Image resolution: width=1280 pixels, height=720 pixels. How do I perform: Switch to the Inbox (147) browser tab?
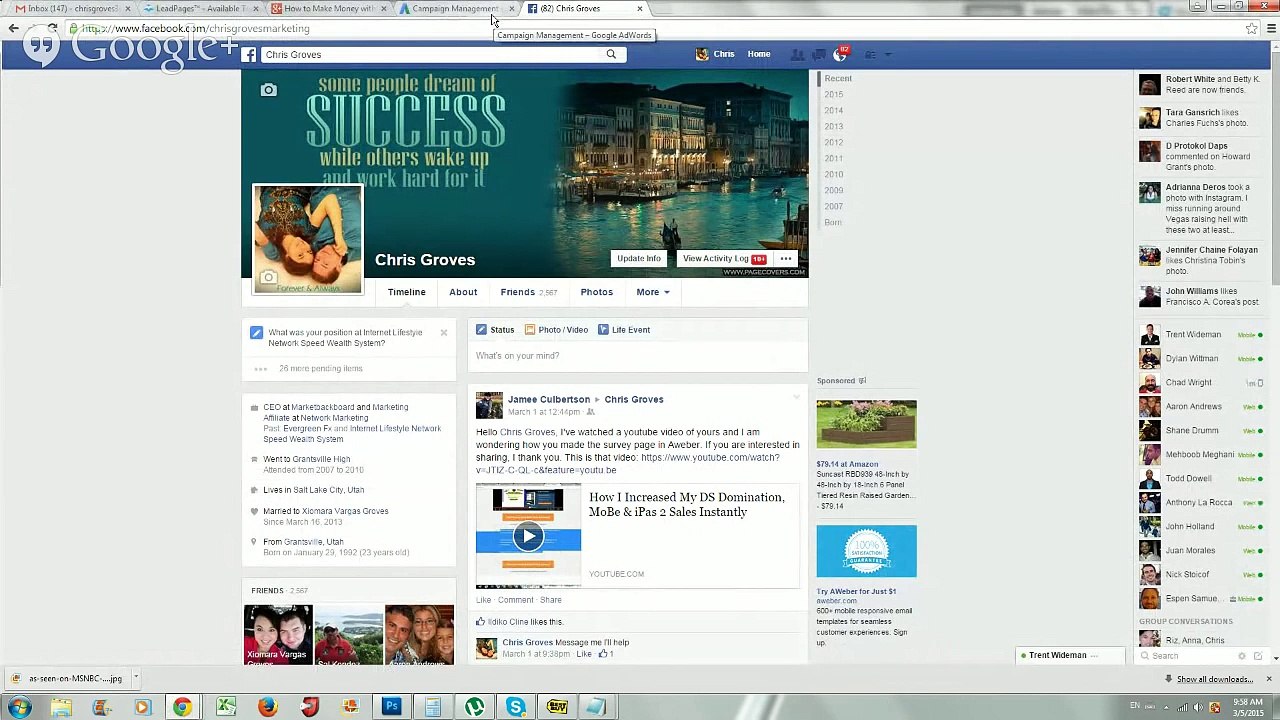(71, 9)
